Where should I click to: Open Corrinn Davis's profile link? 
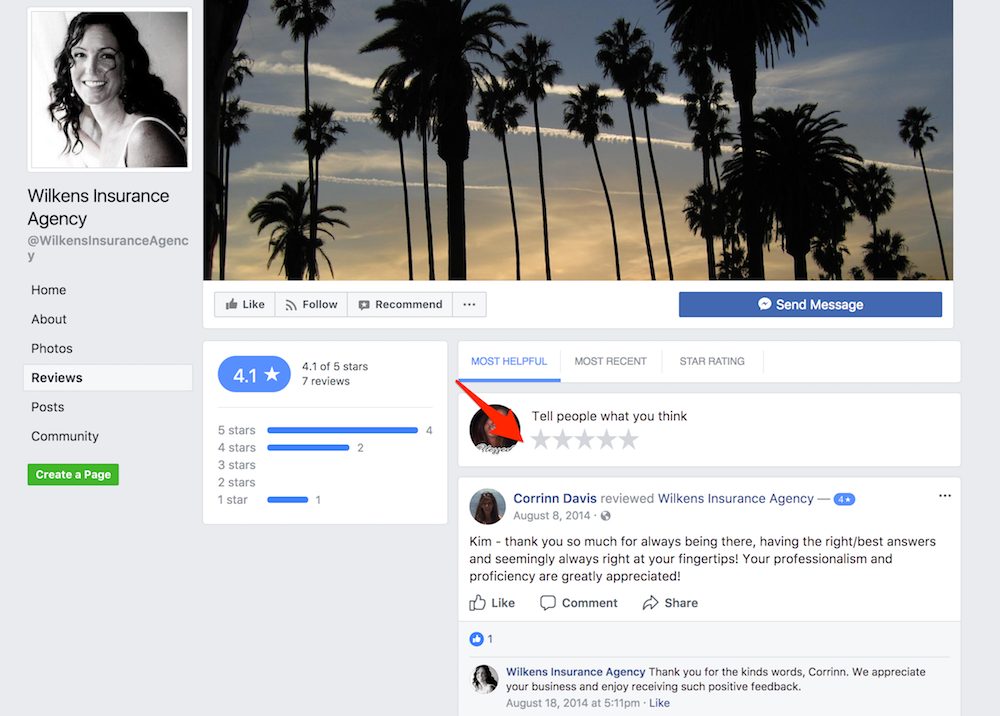coord(555,499)
